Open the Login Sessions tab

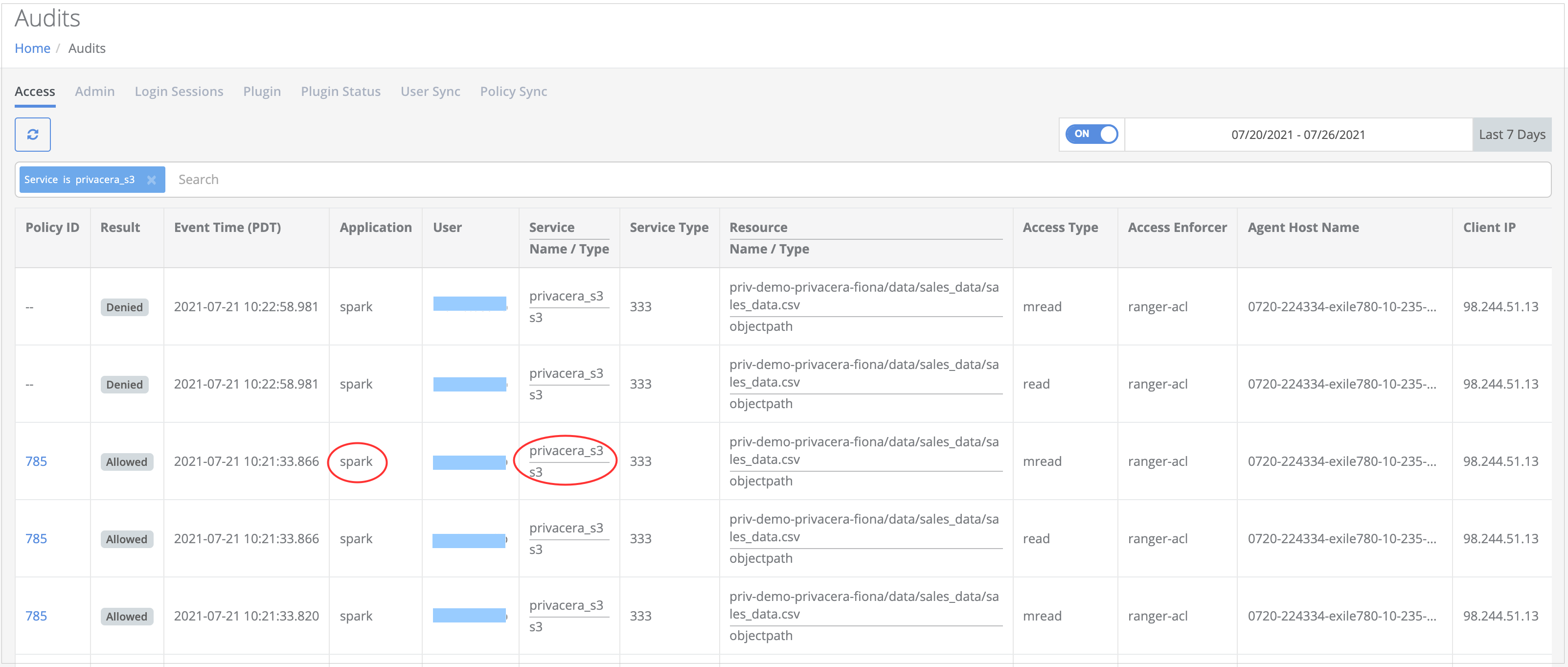tap(179, 92)
